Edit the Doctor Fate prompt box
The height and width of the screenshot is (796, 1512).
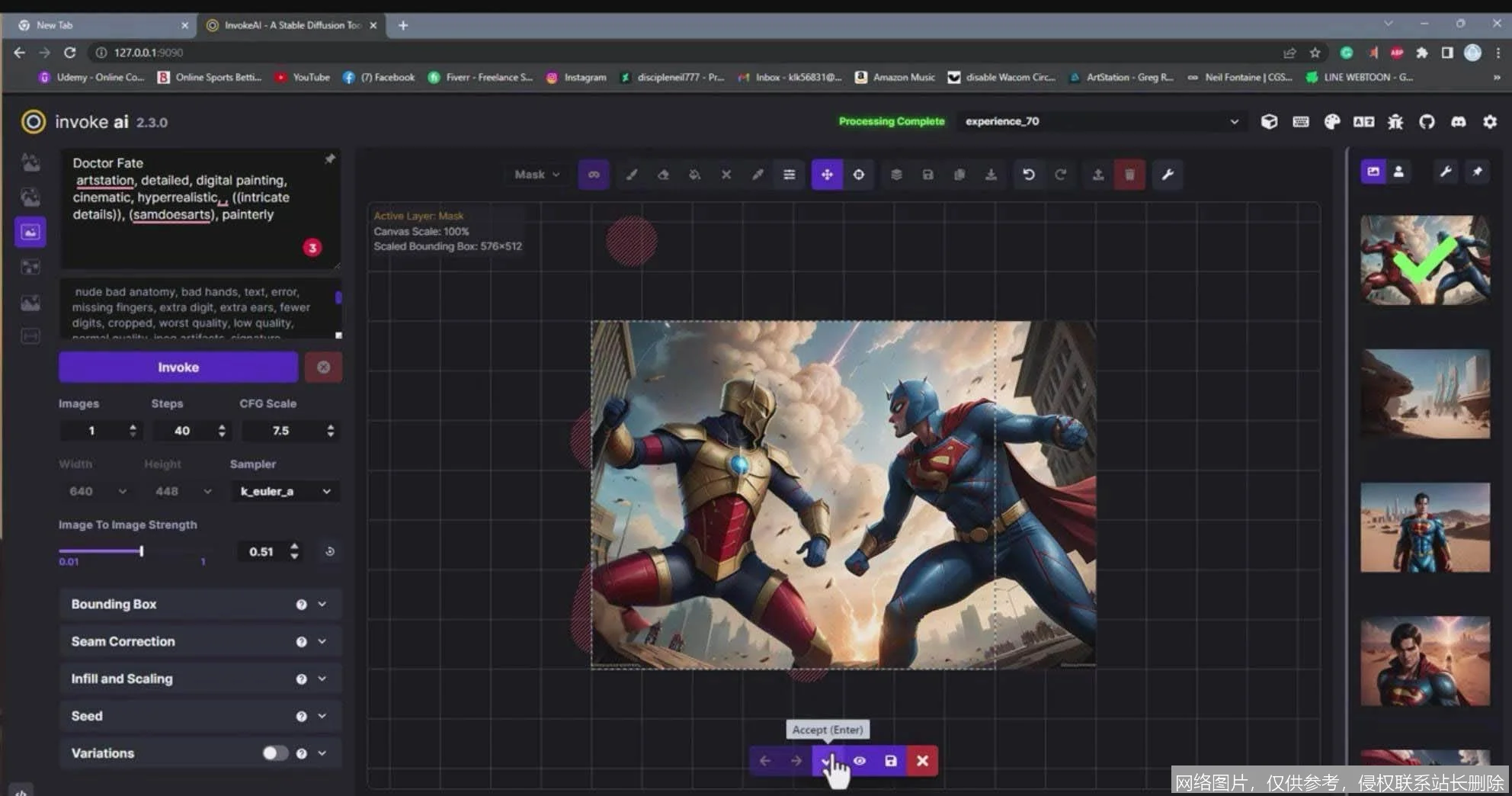[x=200, y=208]
